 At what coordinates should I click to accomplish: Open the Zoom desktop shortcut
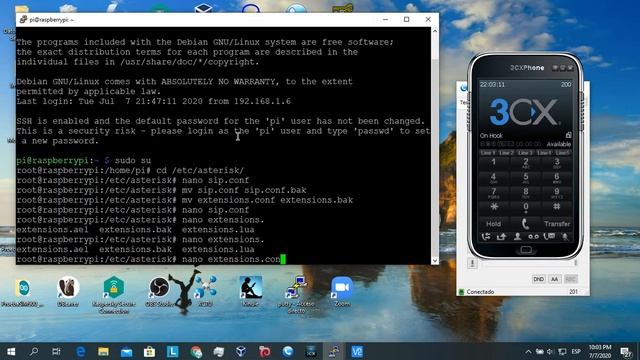(342, 291)
